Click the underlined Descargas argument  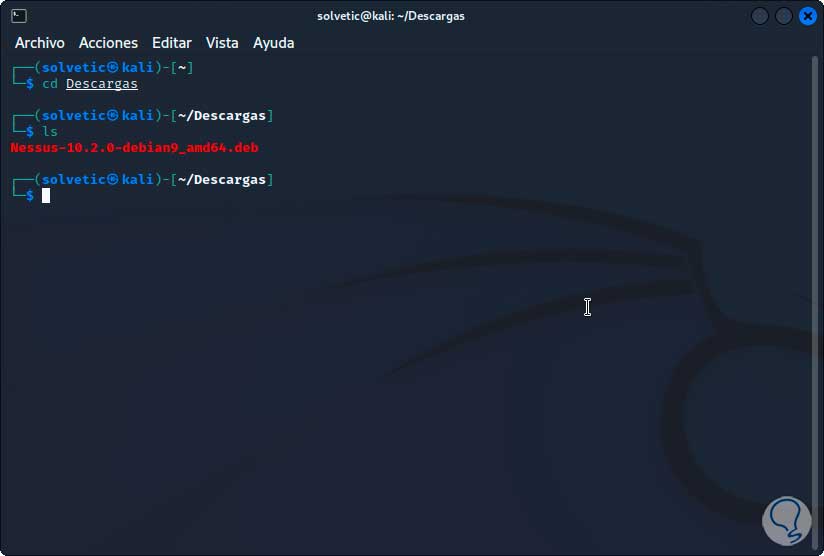tap(102, 84)
